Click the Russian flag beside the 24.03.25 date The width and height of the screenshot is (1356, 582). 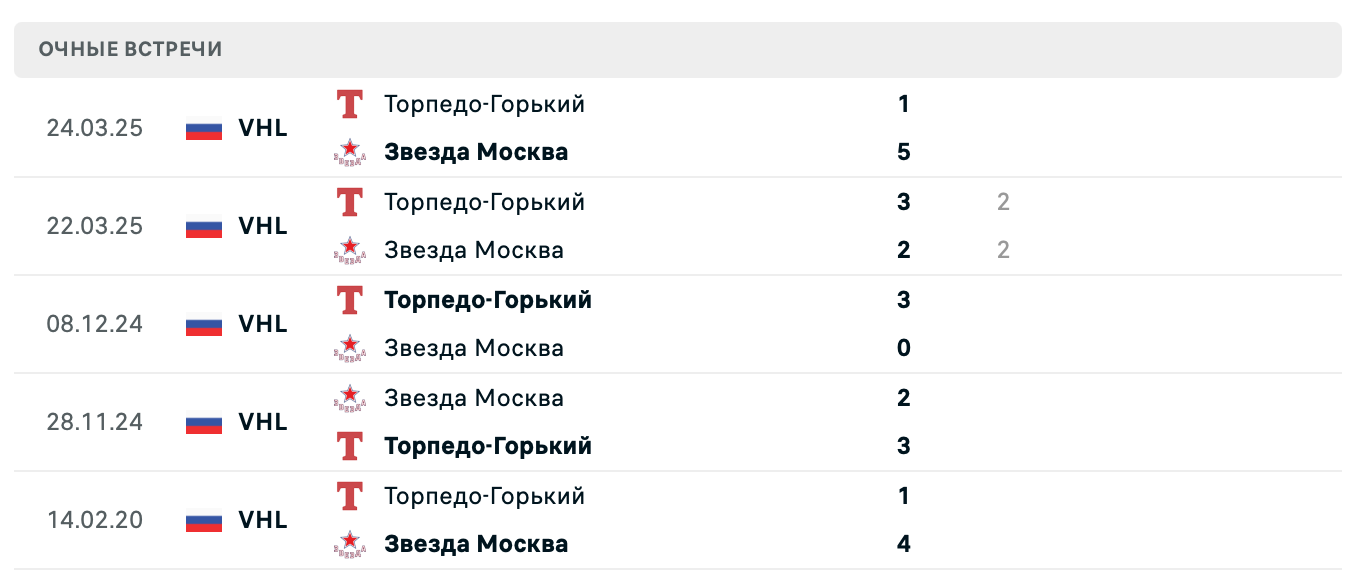click(202, 128)
